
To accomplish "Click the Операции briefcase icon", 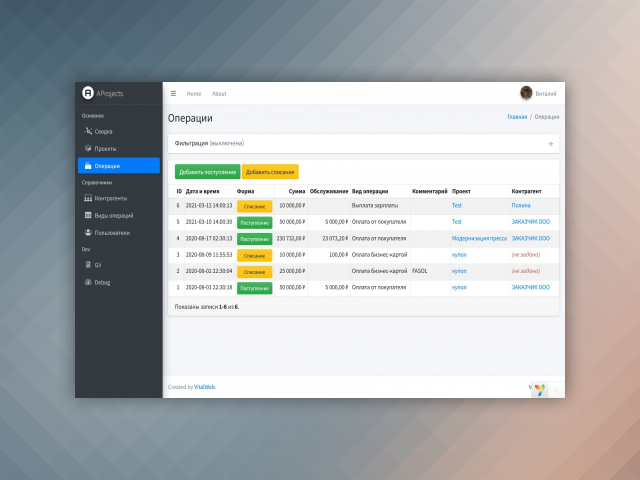I will (x=88, y=165).
